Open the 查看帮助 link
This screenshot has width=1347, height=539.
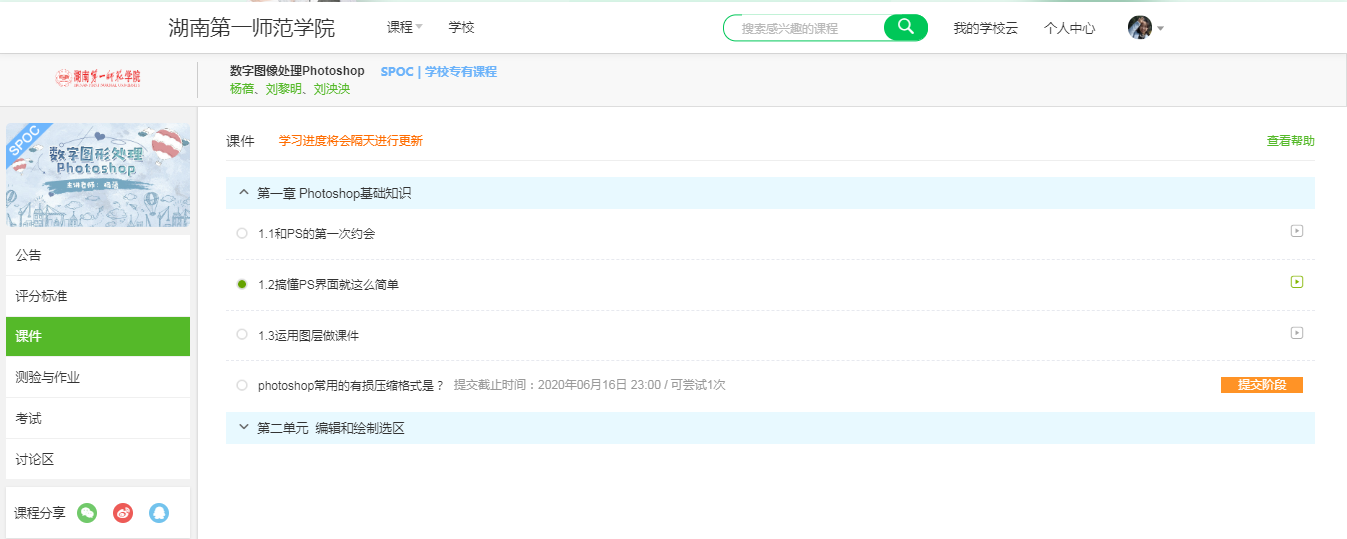(1290, 141)
